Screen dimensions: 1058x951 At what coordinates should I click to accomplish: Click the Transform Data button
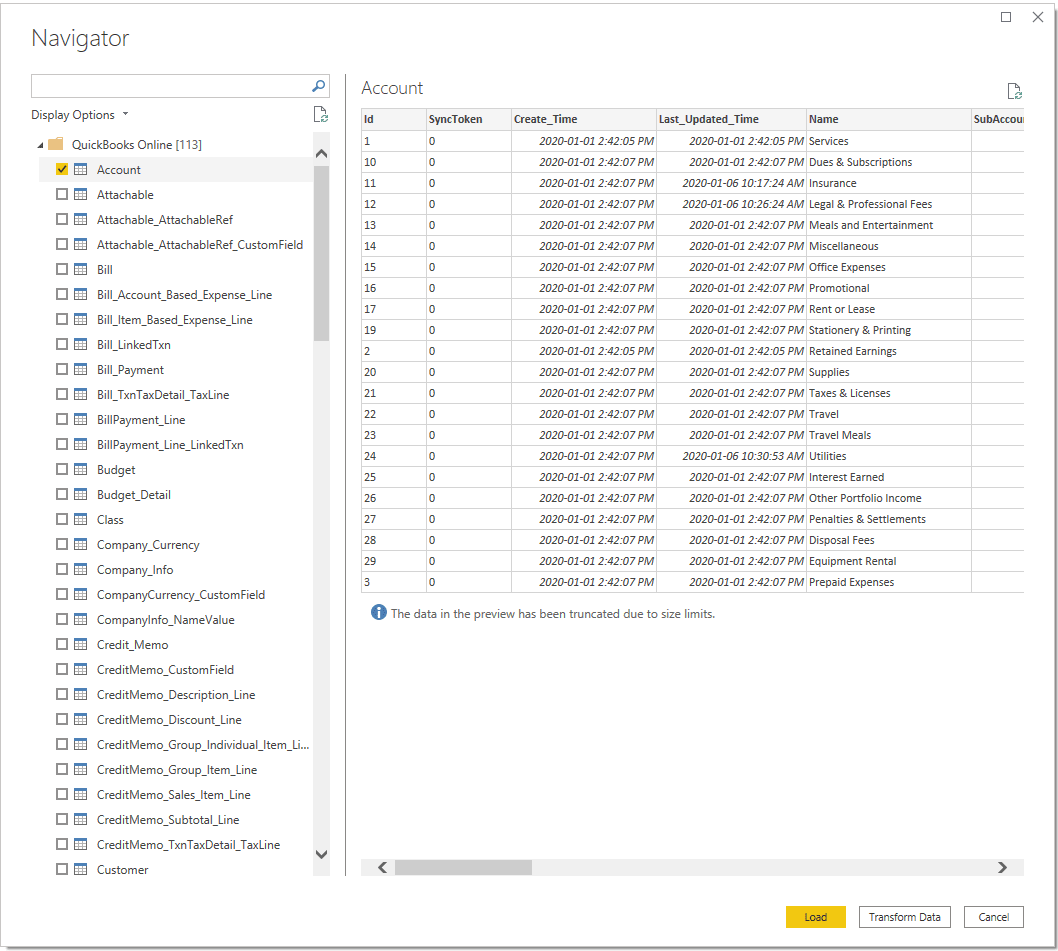(904, 916)
